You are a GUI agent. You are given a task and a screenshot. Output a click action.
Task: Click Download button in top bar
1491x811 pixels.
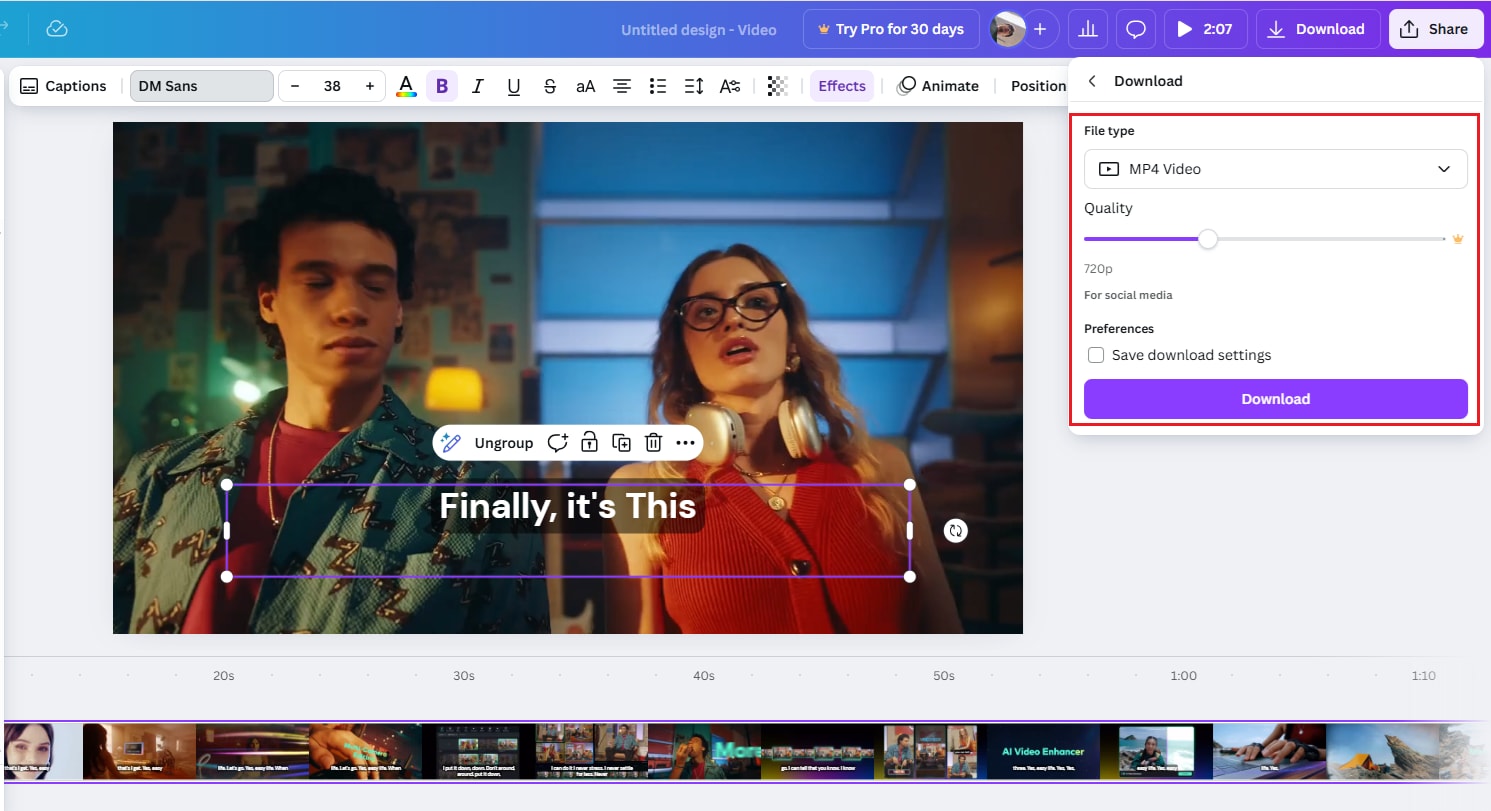click(x=1318, y=29)
